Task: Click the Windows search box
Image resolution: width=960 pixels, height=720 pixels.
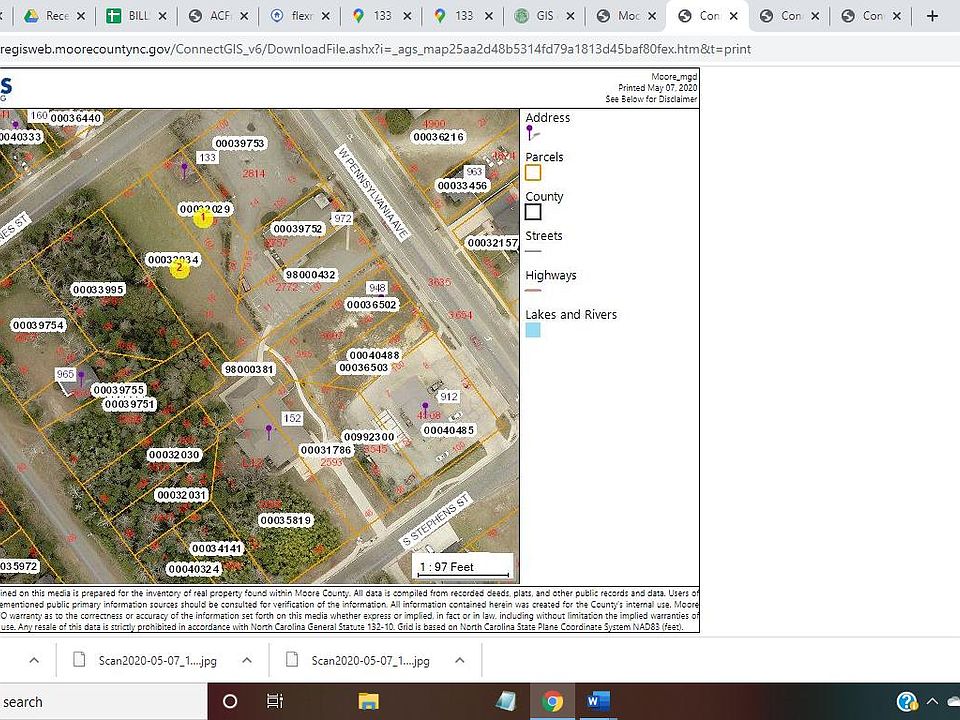Action: 103,702
